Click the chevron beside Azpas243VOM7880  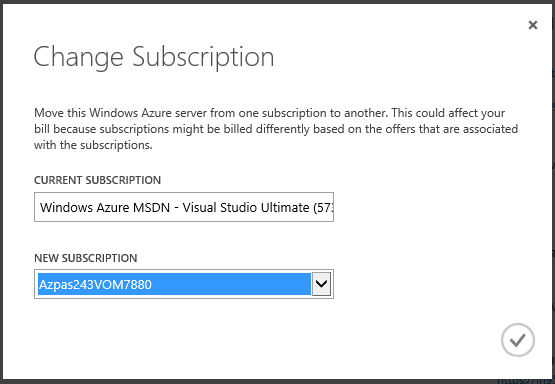point(321,284)
